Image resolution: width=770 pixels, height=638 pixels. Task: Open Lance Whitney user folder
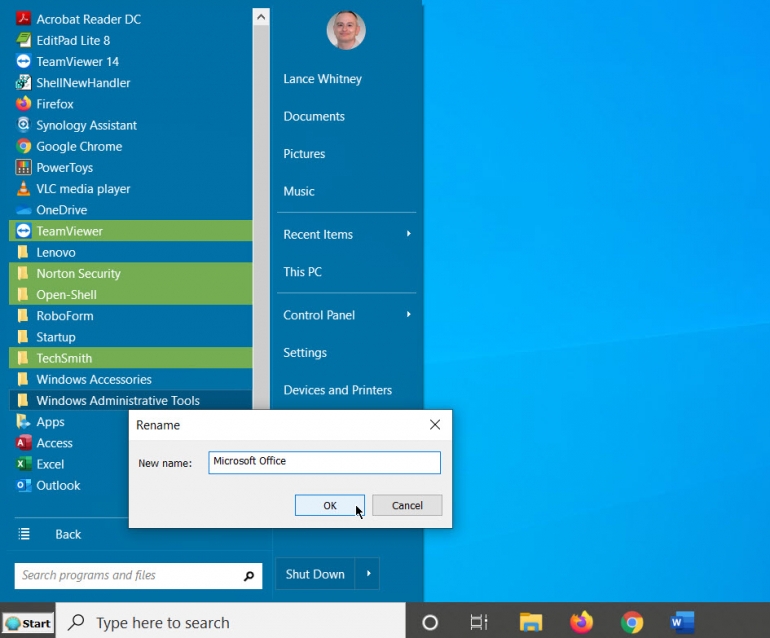[323, 79]
